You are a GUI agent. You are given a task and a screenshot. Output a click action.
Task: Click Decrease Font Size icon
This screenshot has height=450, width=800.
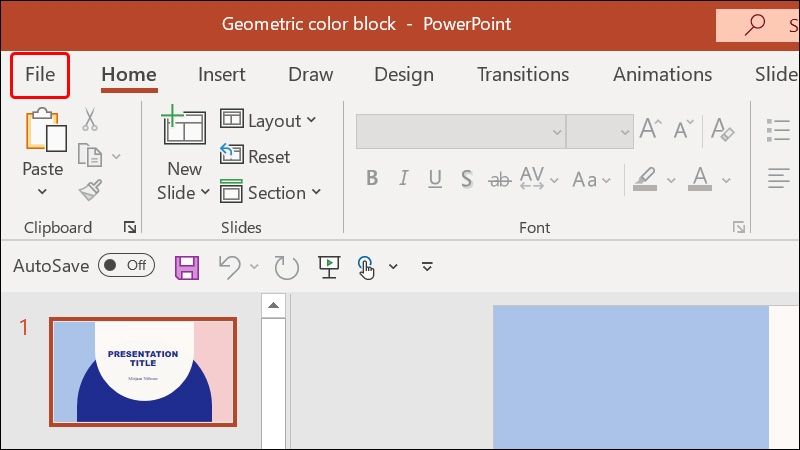tap(683, 129)
